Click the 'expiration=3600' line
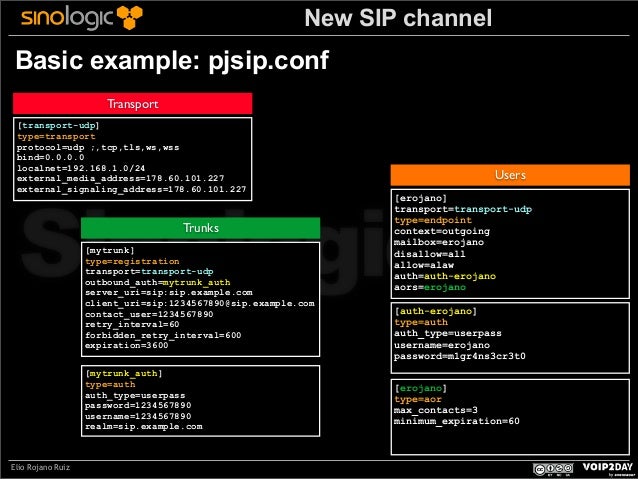 click(x=127, y=346)
